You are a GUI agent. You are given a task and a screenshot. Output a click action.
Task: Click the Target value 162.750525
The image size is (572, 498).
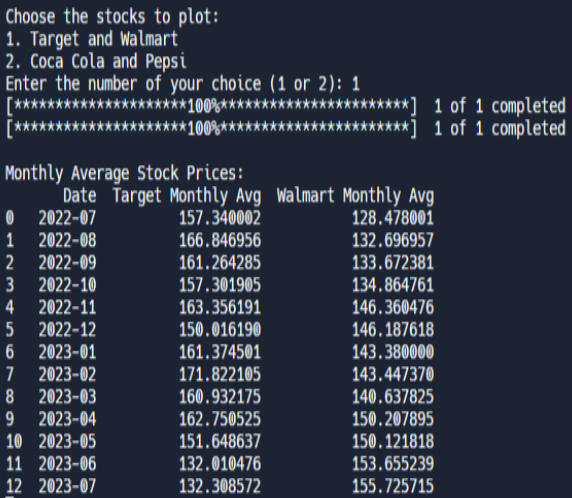pyautogui.click(x=220, y=419)
